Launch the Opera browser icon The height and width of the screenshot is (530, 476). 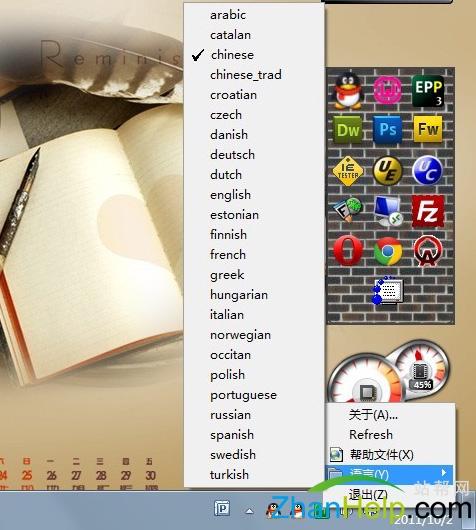point(348,250)
